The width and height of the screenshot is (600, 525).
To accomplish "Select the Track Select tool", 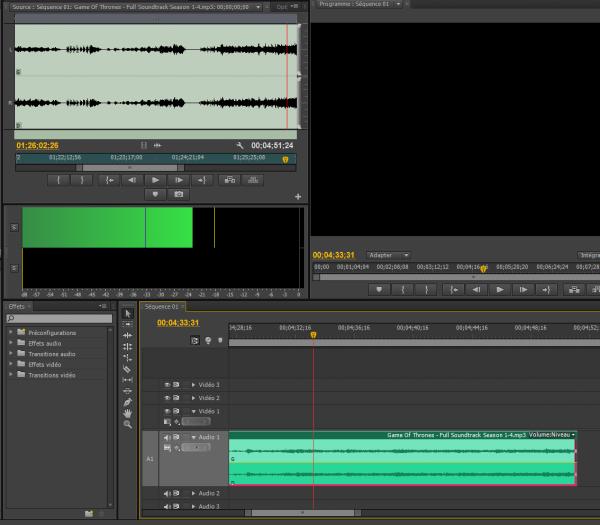I will coord(128,324).
